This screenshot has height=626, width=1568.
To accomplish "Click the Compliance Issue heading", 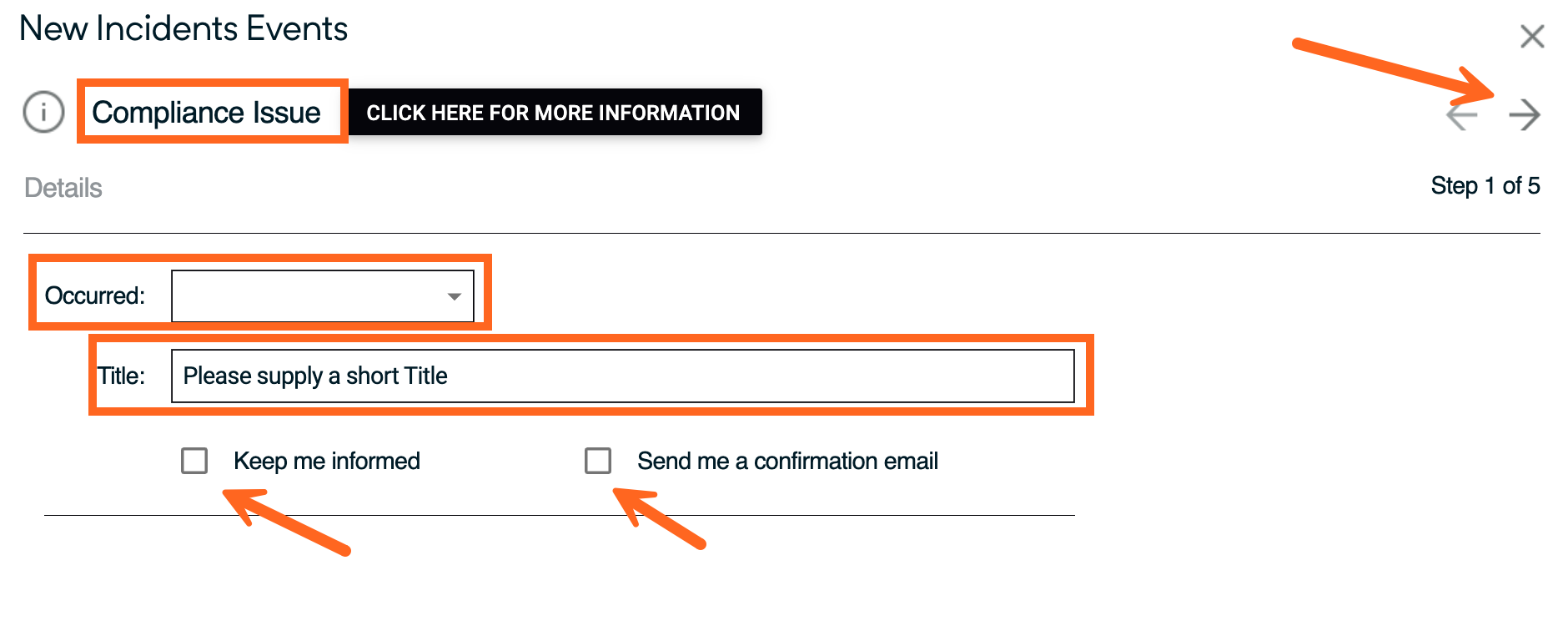I will (206, 112).
